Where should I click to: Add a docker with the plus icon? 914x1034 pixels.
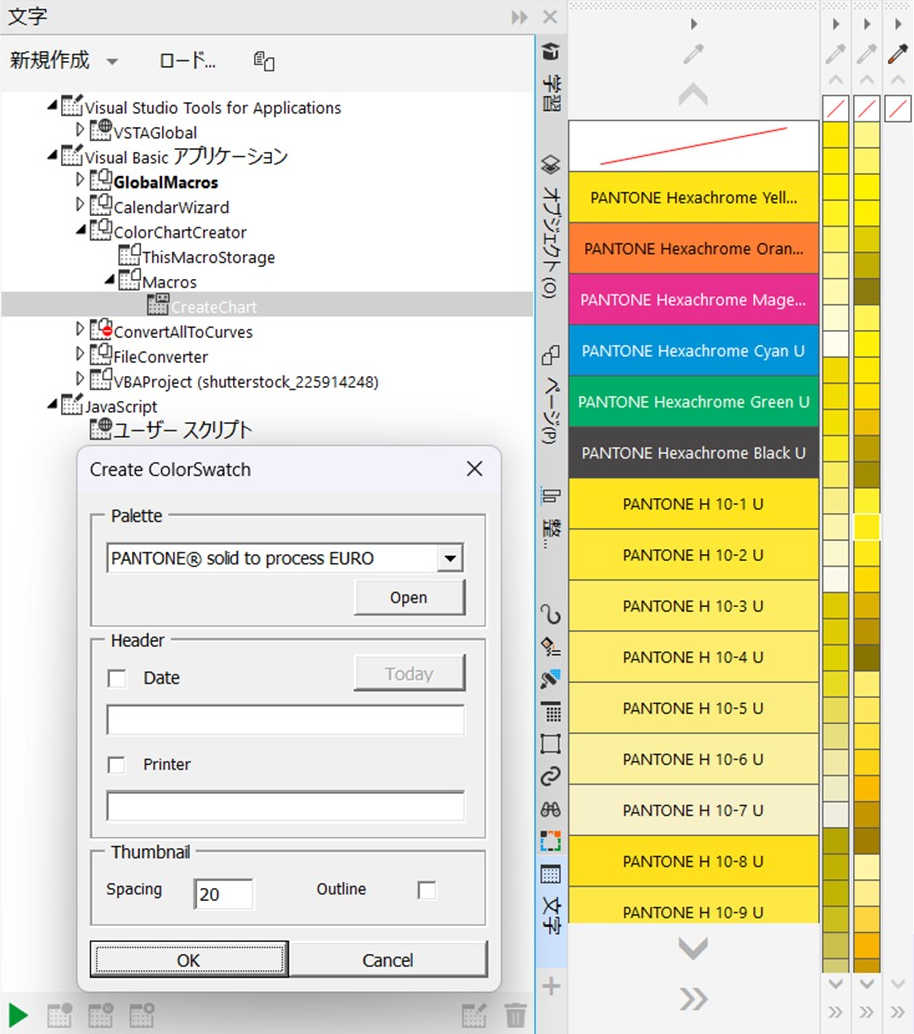tap(551, 987)
